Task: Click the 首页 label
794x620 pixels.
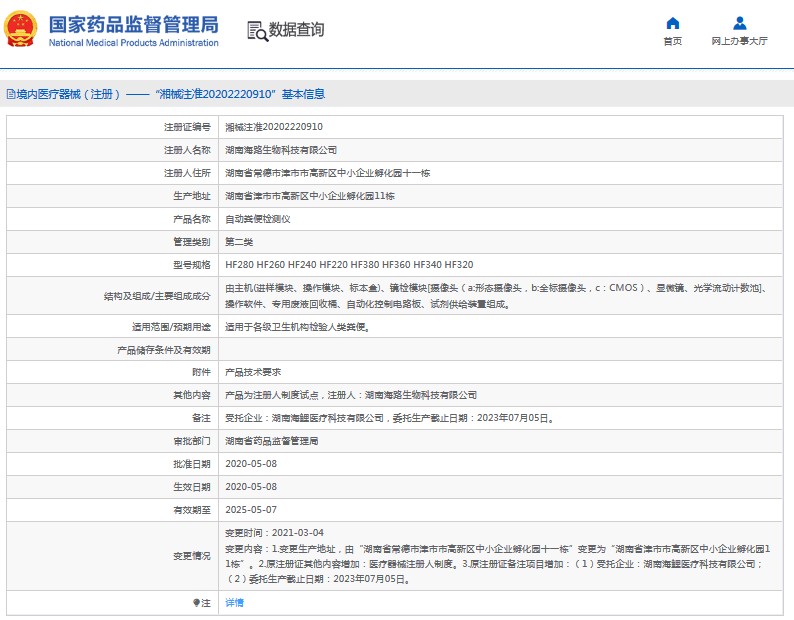Action: [x=672, y=41]
